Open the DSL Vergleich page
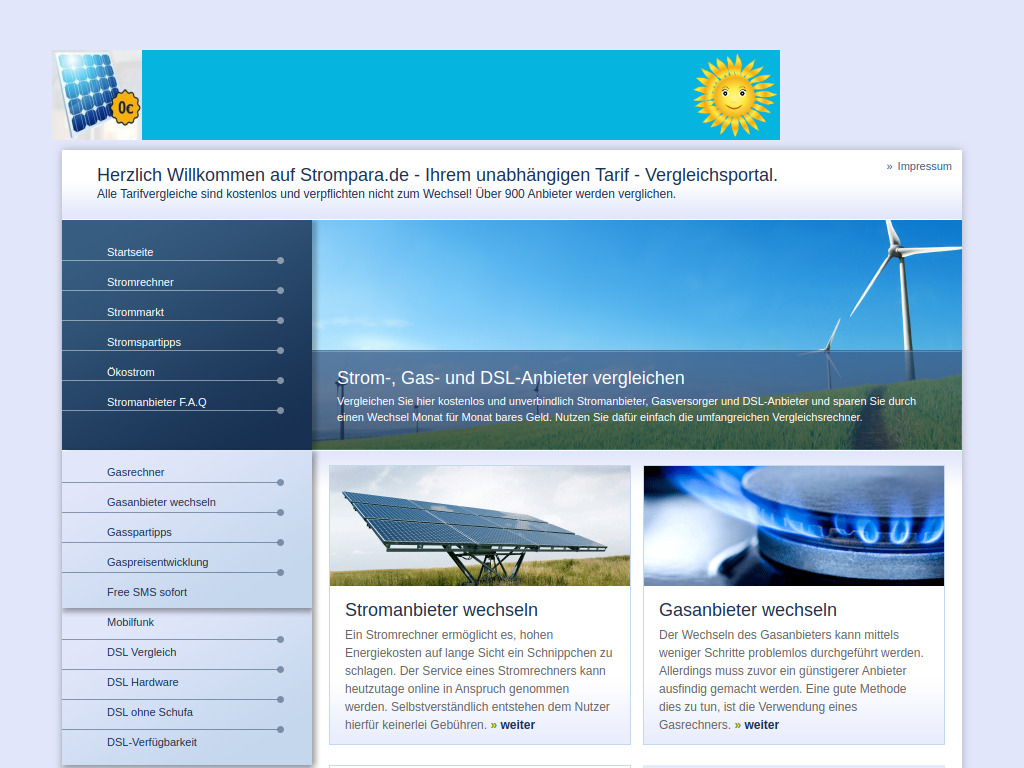The image size is (1024, 768). [x=139, y=652]
